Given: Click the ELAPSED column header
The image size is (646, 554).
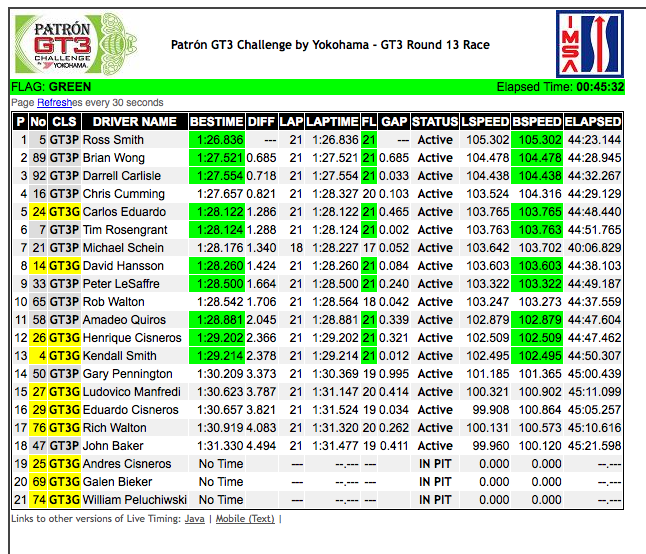Looking at the screenshot, I should 593,122.
